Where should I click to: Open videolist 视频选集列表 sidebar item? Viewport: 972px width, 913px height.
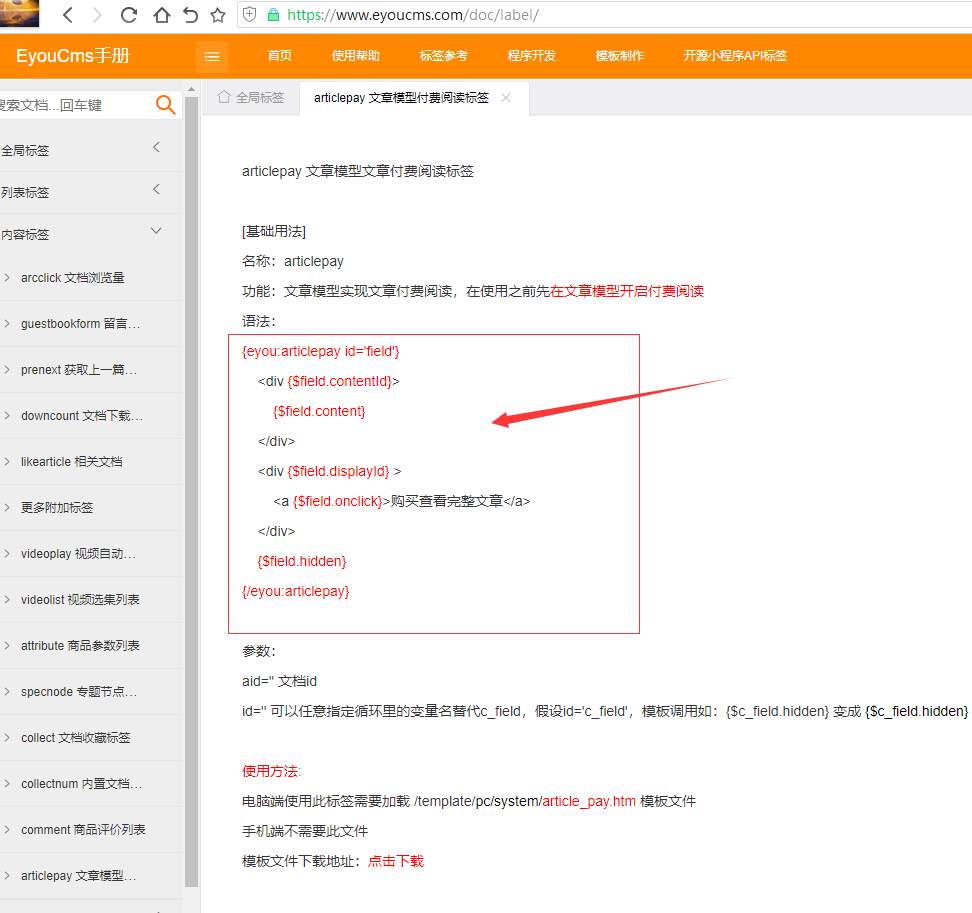point(92,599)
